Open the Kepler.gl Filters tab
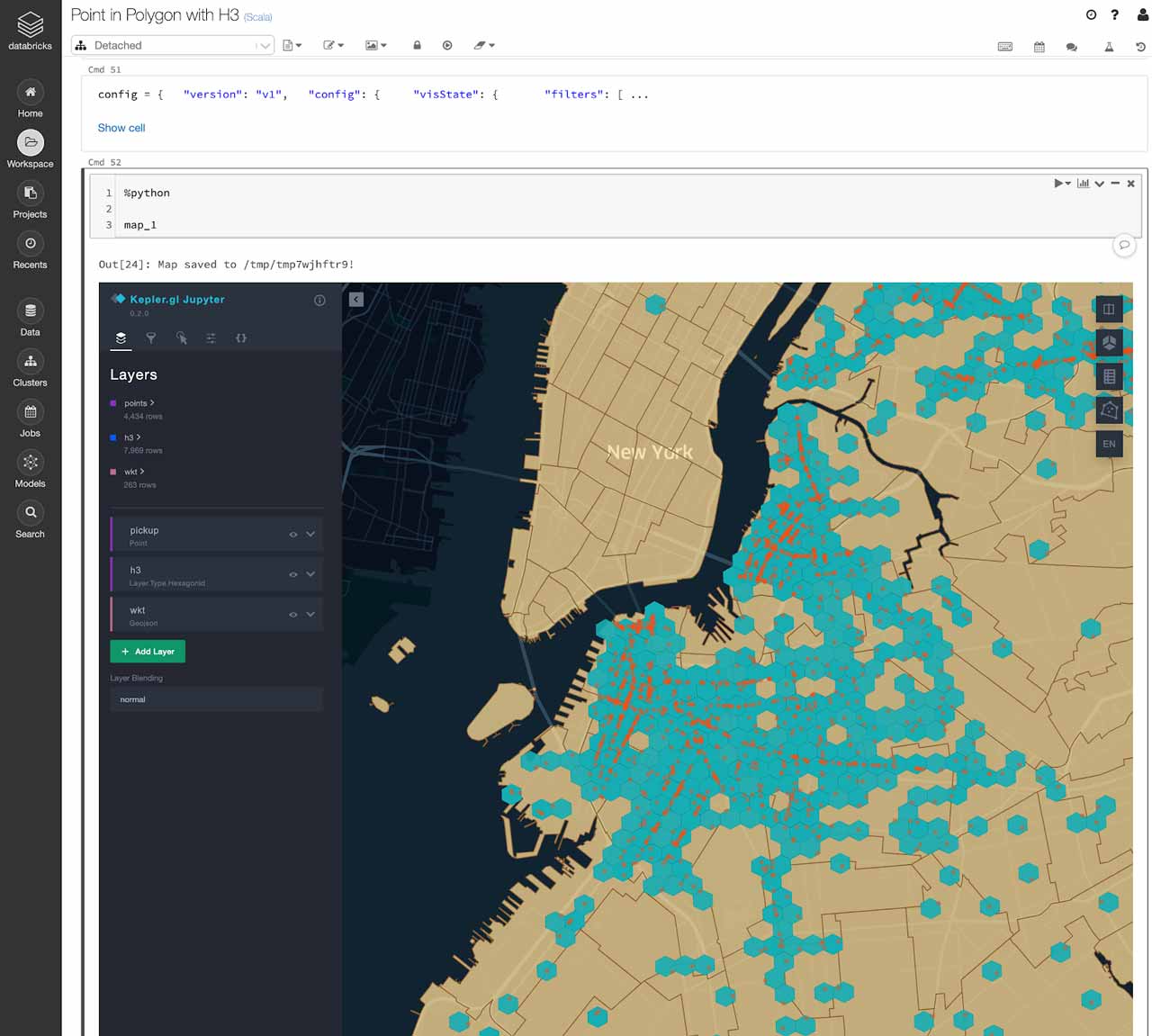The height and width of the screenshot is (1036, 1152). point(151,338)
